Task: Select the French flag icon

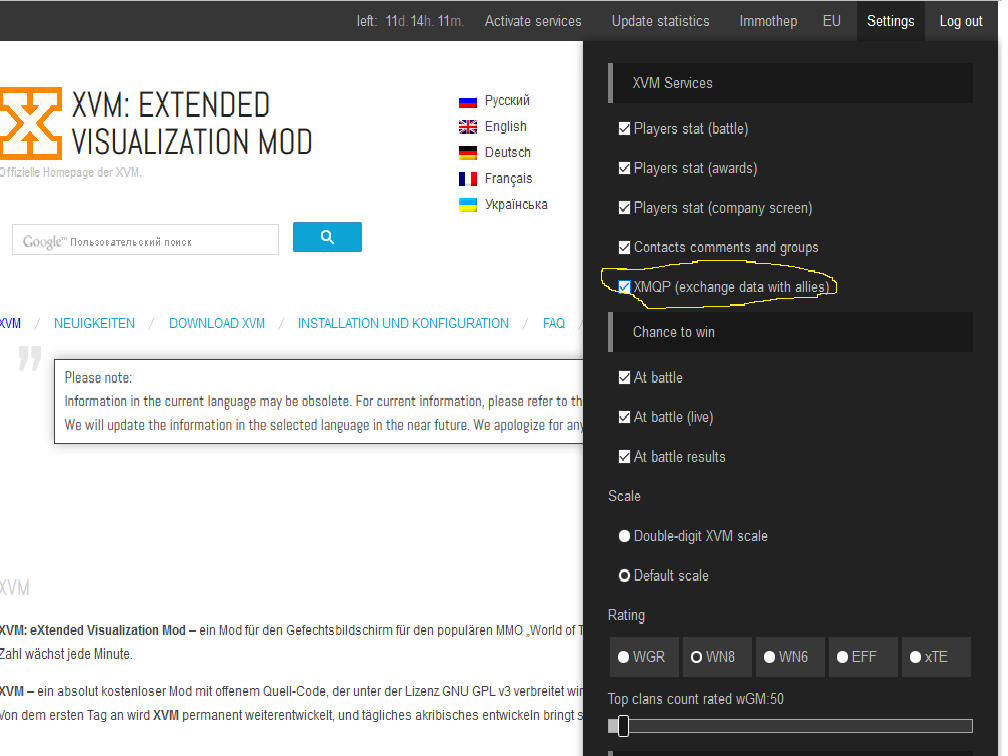Action: tap(468, 179)
